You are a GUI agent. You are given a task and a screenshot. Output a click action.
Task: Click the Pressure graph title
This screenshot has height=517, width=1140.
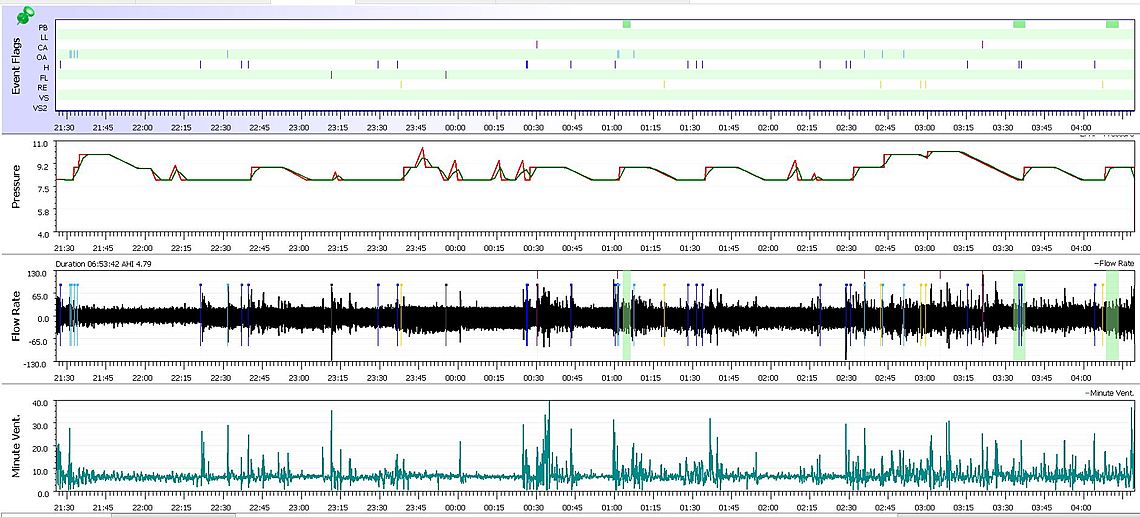tap(16, 189)
